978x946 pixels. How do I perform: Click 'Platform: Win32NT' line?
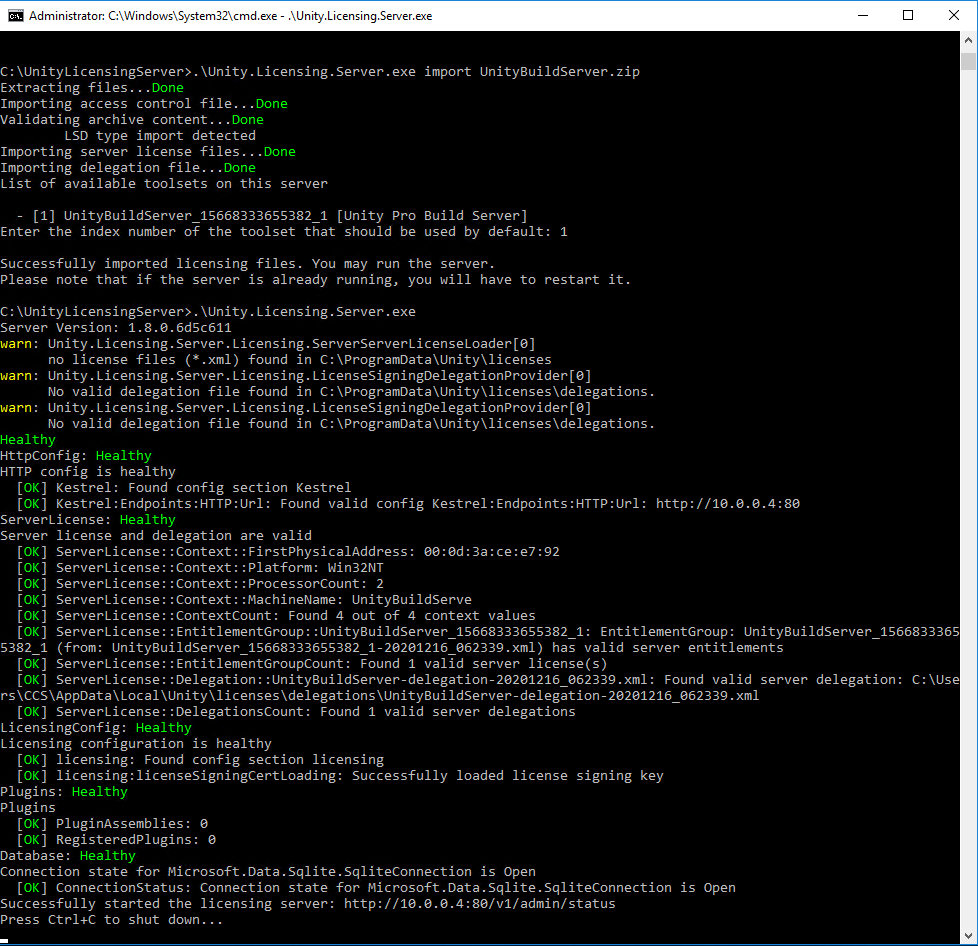pos(200,568)
